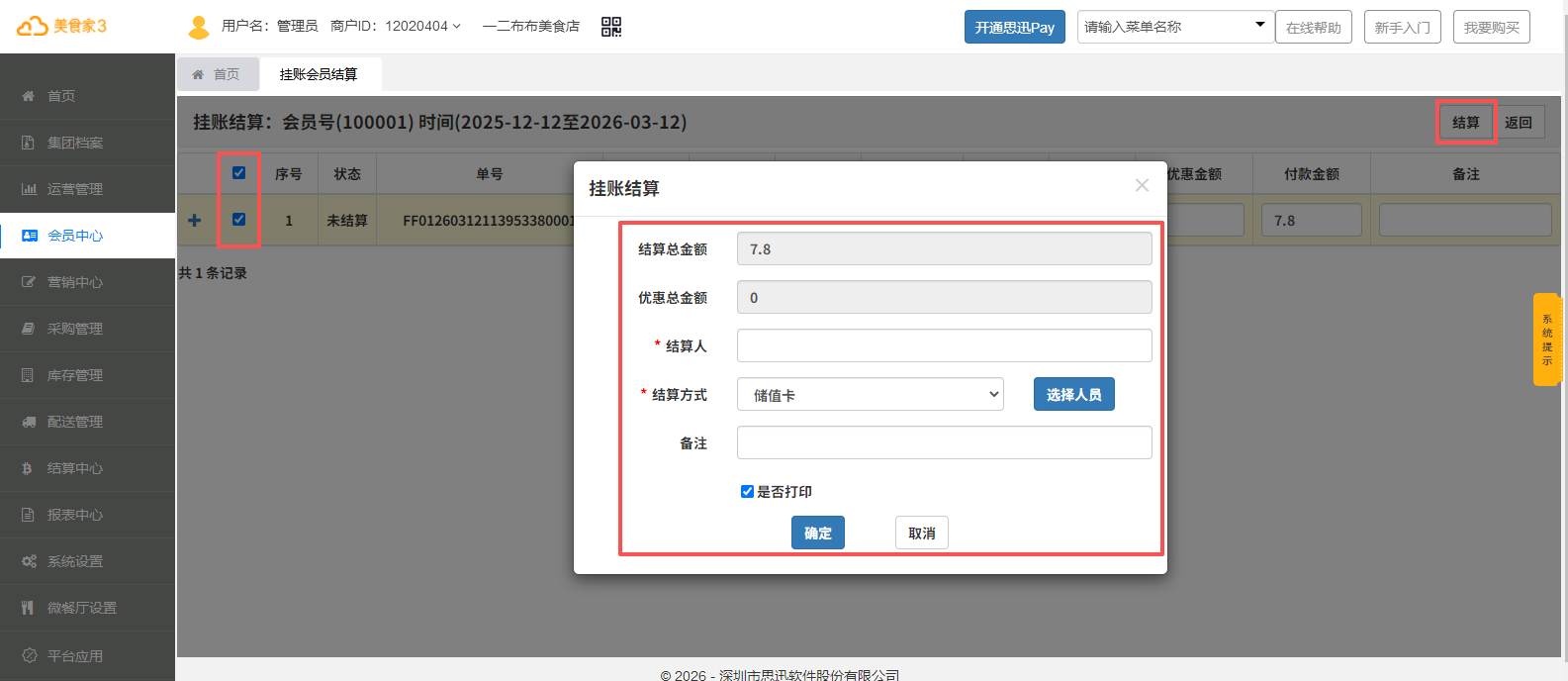Close the 挂账结算 dialog with X
This screenshot has height=681, width=1568.
[x=1142, y=186]
